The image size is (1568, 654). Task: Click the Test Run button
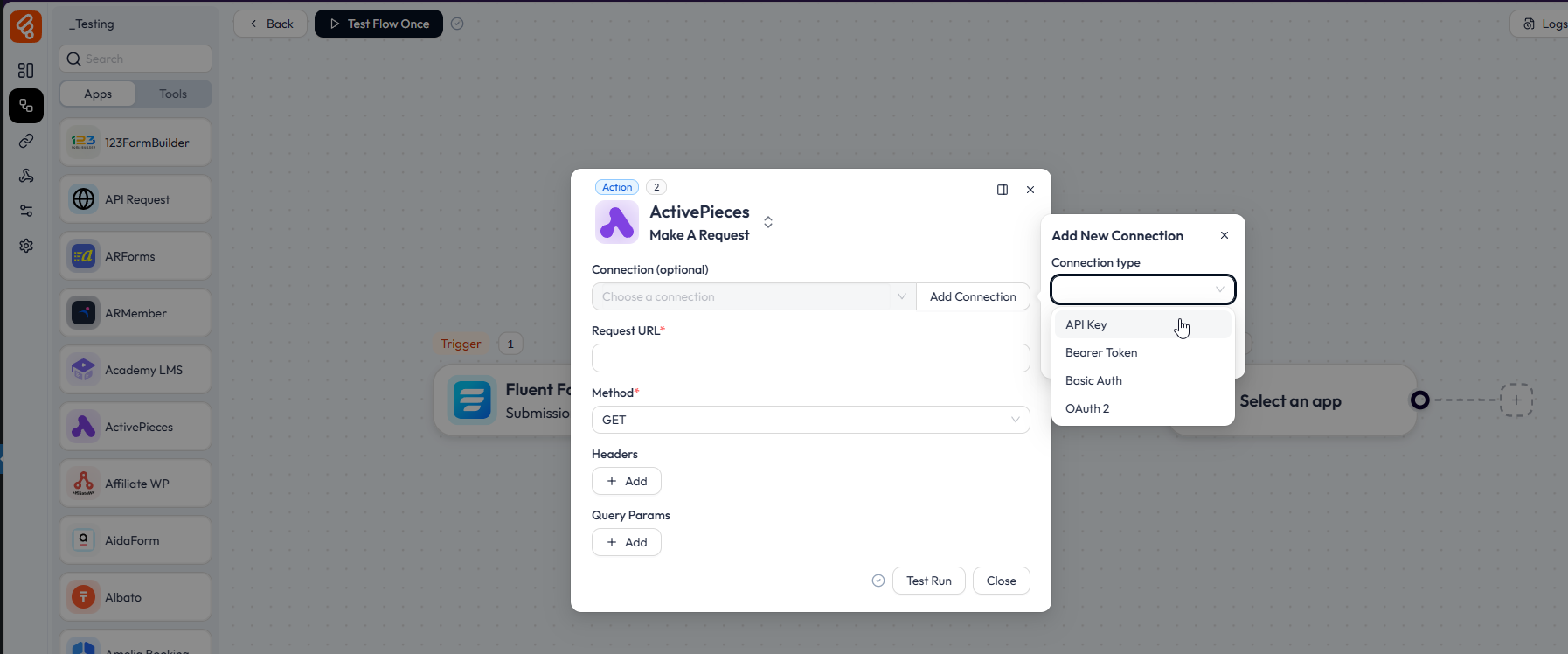[x=929, y=581]
